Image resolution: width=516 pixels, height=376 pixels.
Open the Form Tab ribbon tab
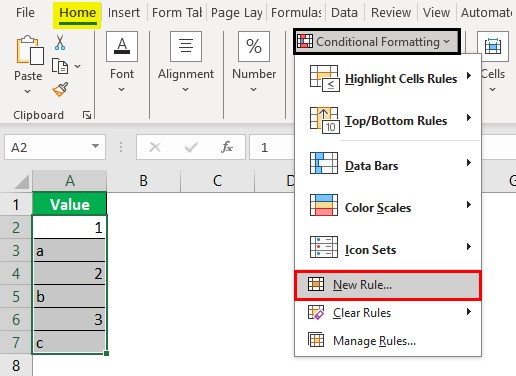tap(177, 13)
